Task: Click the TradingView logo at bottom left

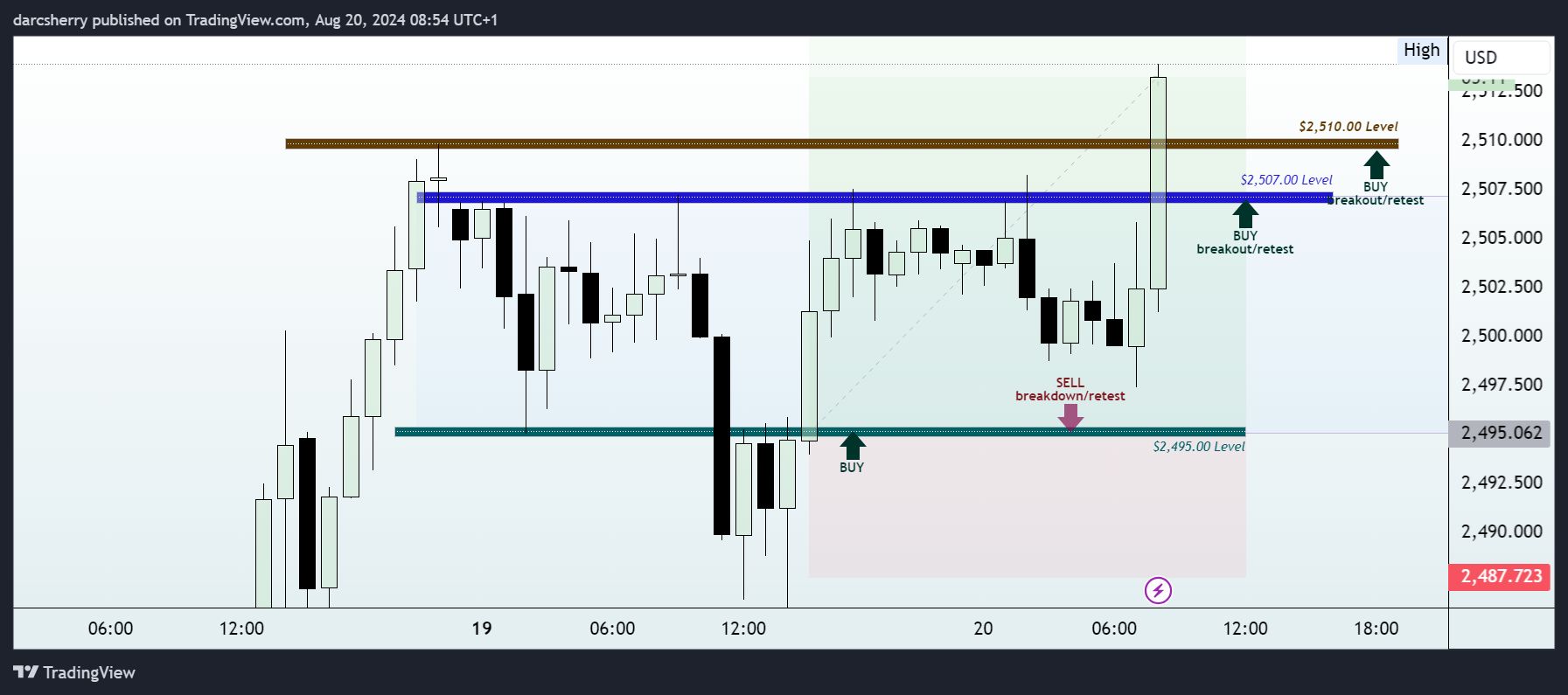Action: 74,672
